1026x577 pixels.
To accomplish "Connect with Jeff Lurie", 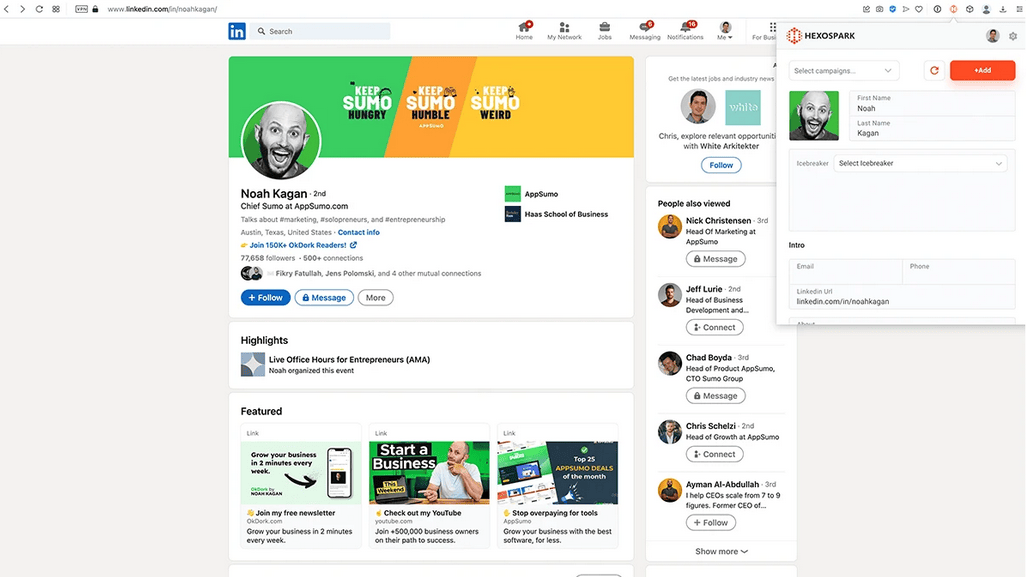I will point(714,327).
